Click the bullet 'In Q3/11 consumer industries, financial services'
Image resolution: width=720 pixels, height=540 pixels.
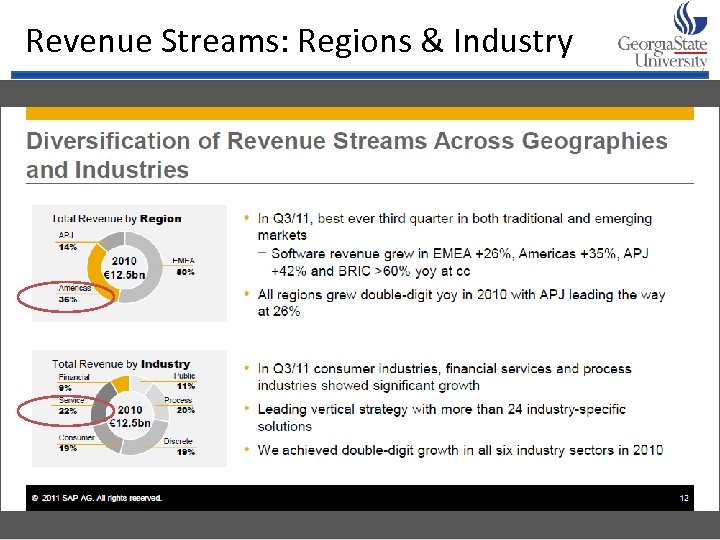point(444,377)
